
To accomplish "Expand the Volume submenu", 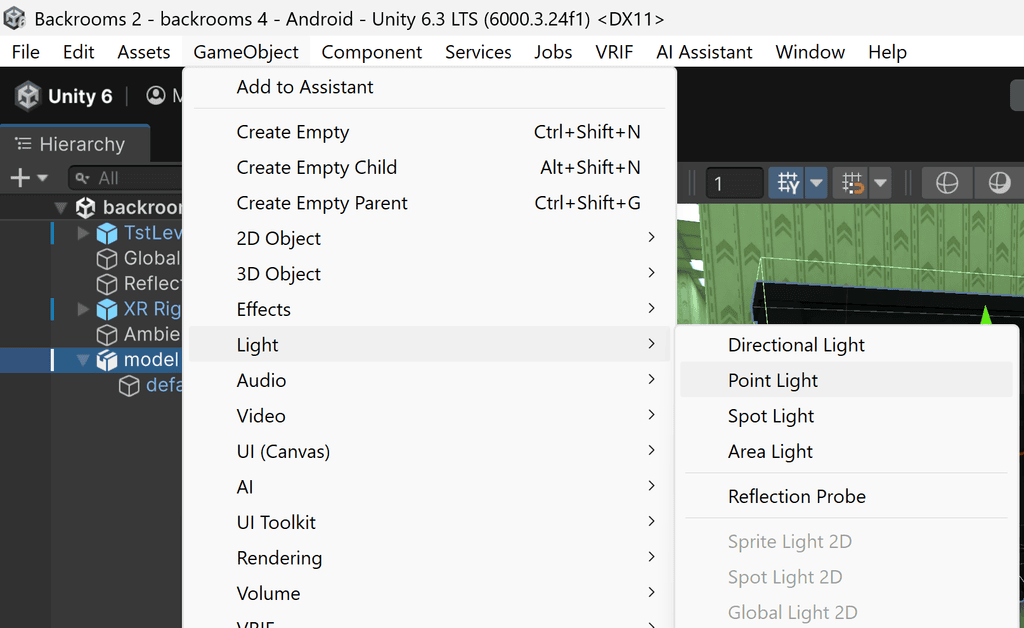I will click(x=429, y=593).
